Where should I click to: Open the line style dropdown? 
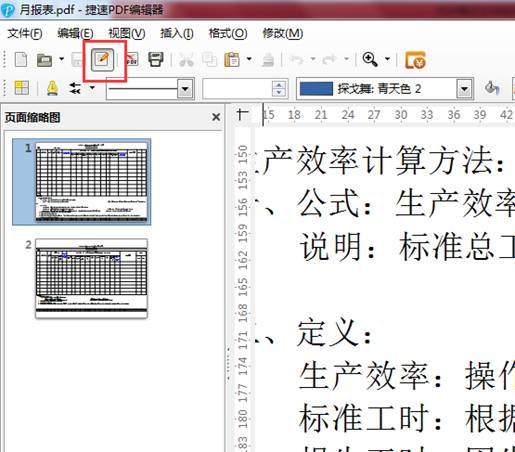click(x=185, y=89)
